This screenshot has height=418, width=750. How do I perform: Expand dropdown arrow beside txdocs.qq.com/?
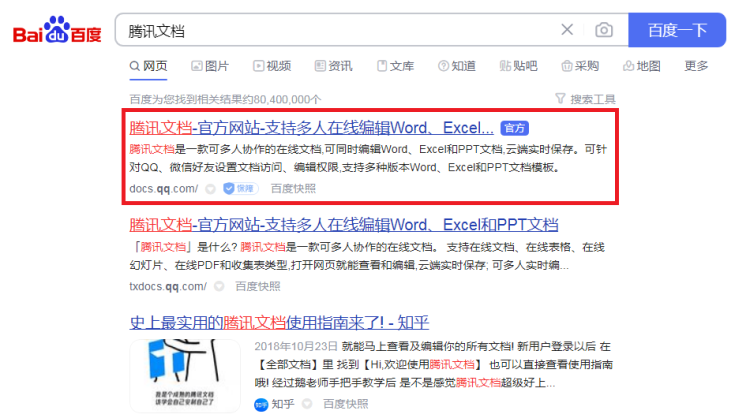click(x=219, y=286)
